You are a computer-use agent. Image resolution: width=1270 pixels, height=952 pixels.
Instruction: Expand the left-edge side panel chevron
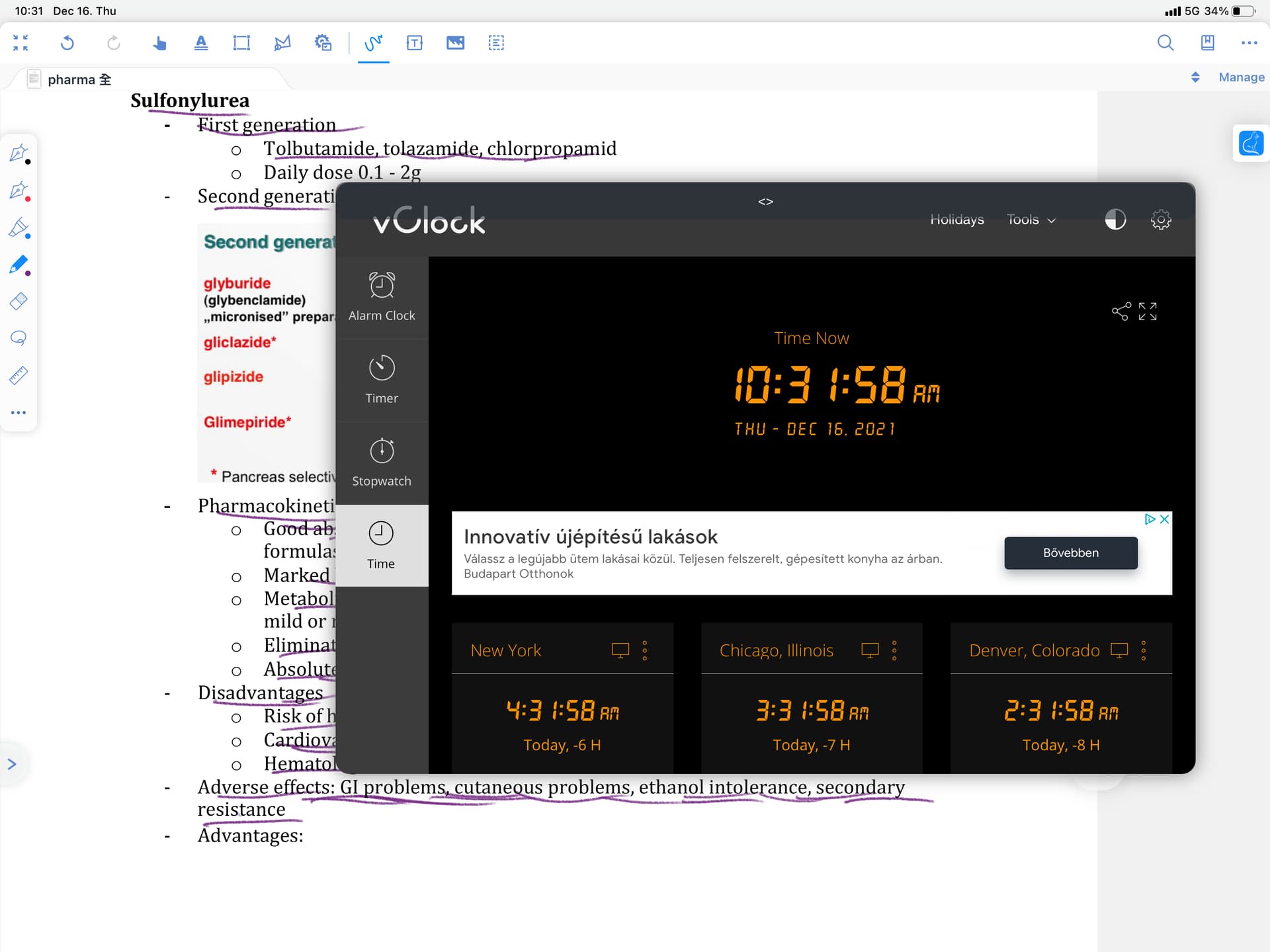point(11,765)
